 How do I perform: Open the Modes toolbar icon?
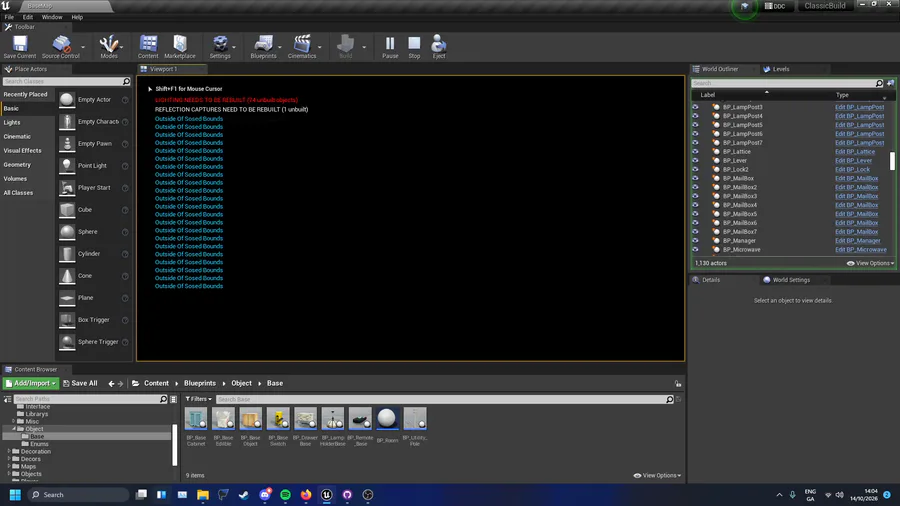coord(108,46)
